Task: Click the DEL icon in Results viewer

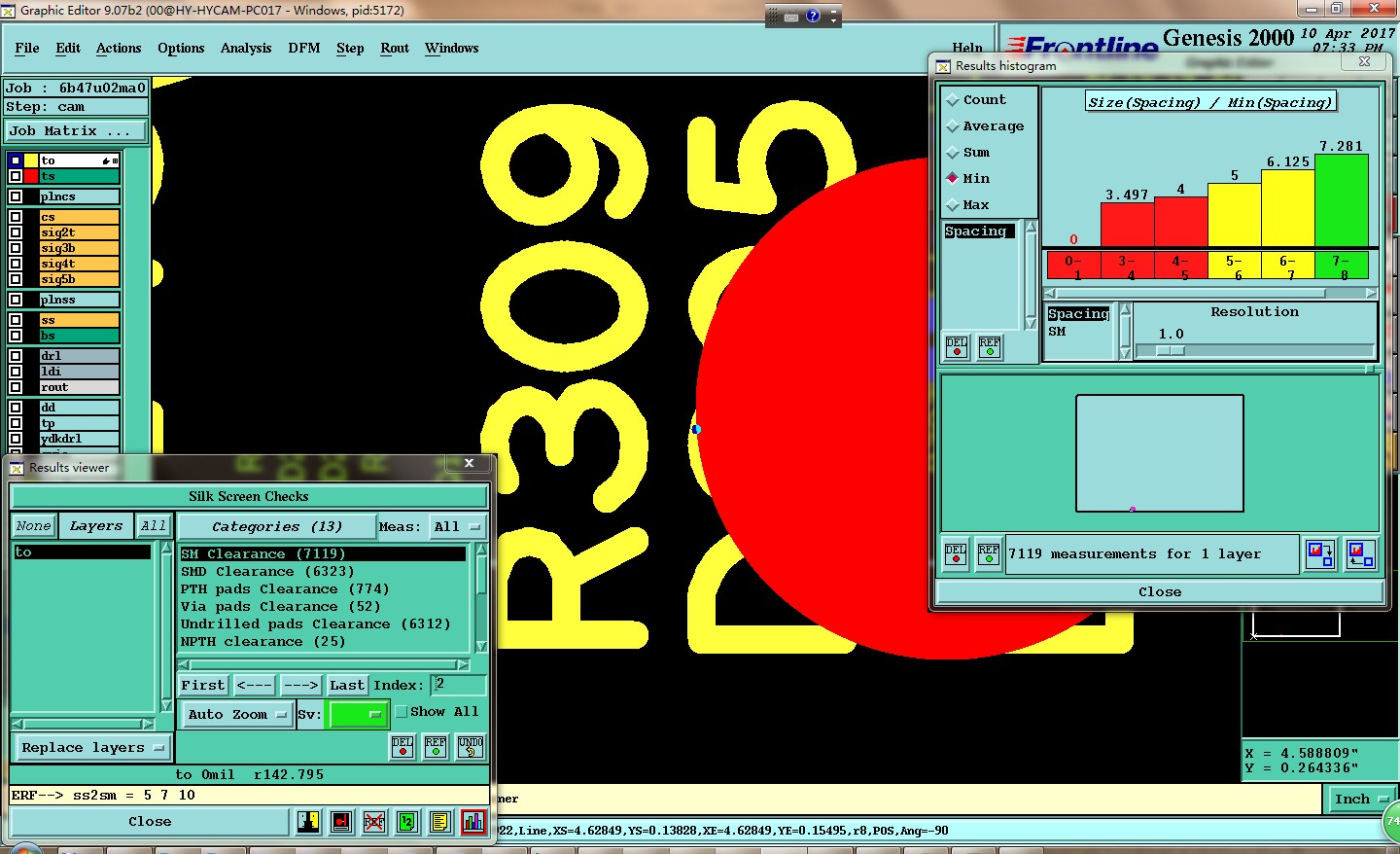Action: (x=402, y=747)
